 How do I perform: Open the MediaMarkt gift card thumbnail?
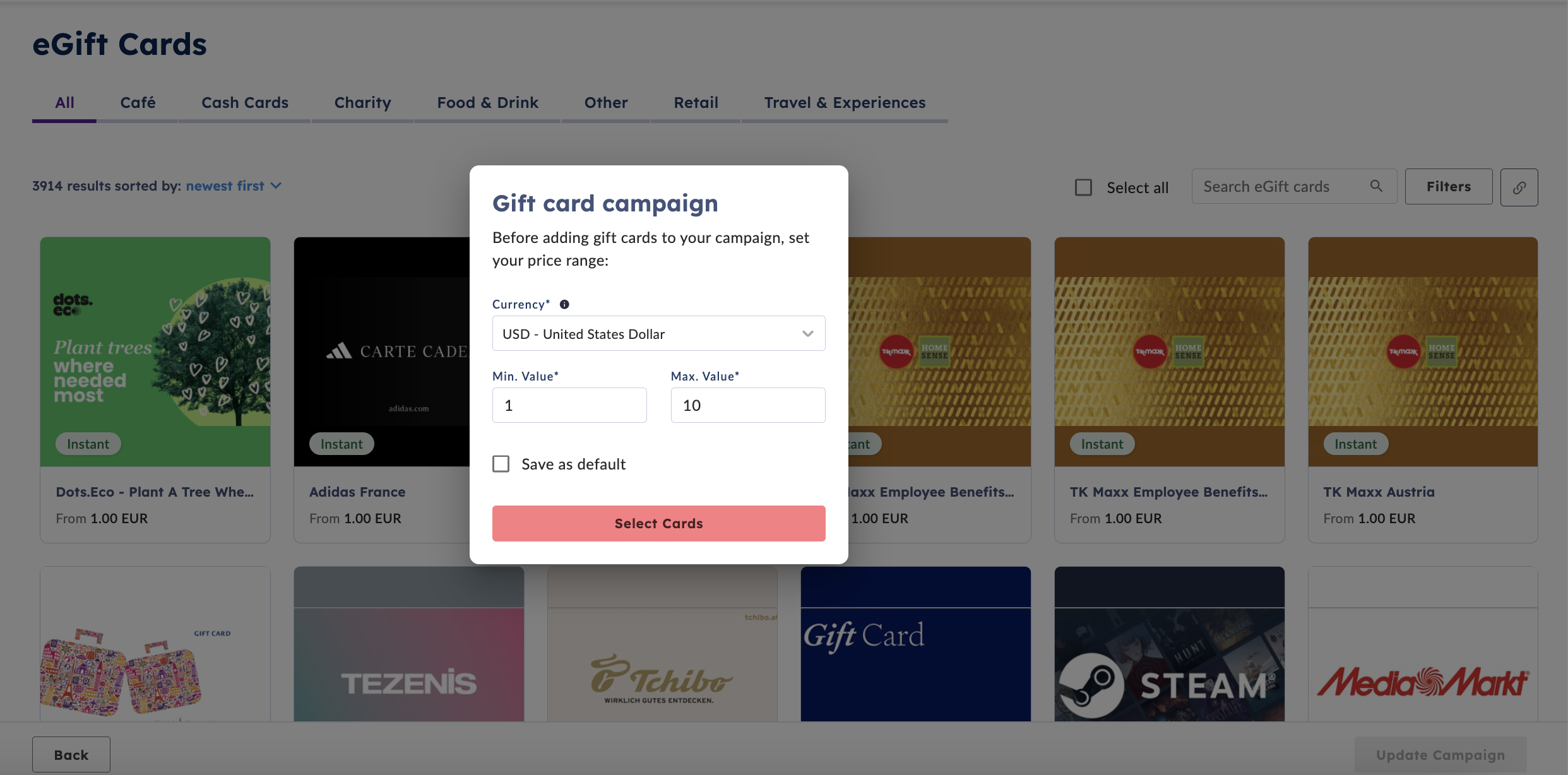tap(1423, 644)
